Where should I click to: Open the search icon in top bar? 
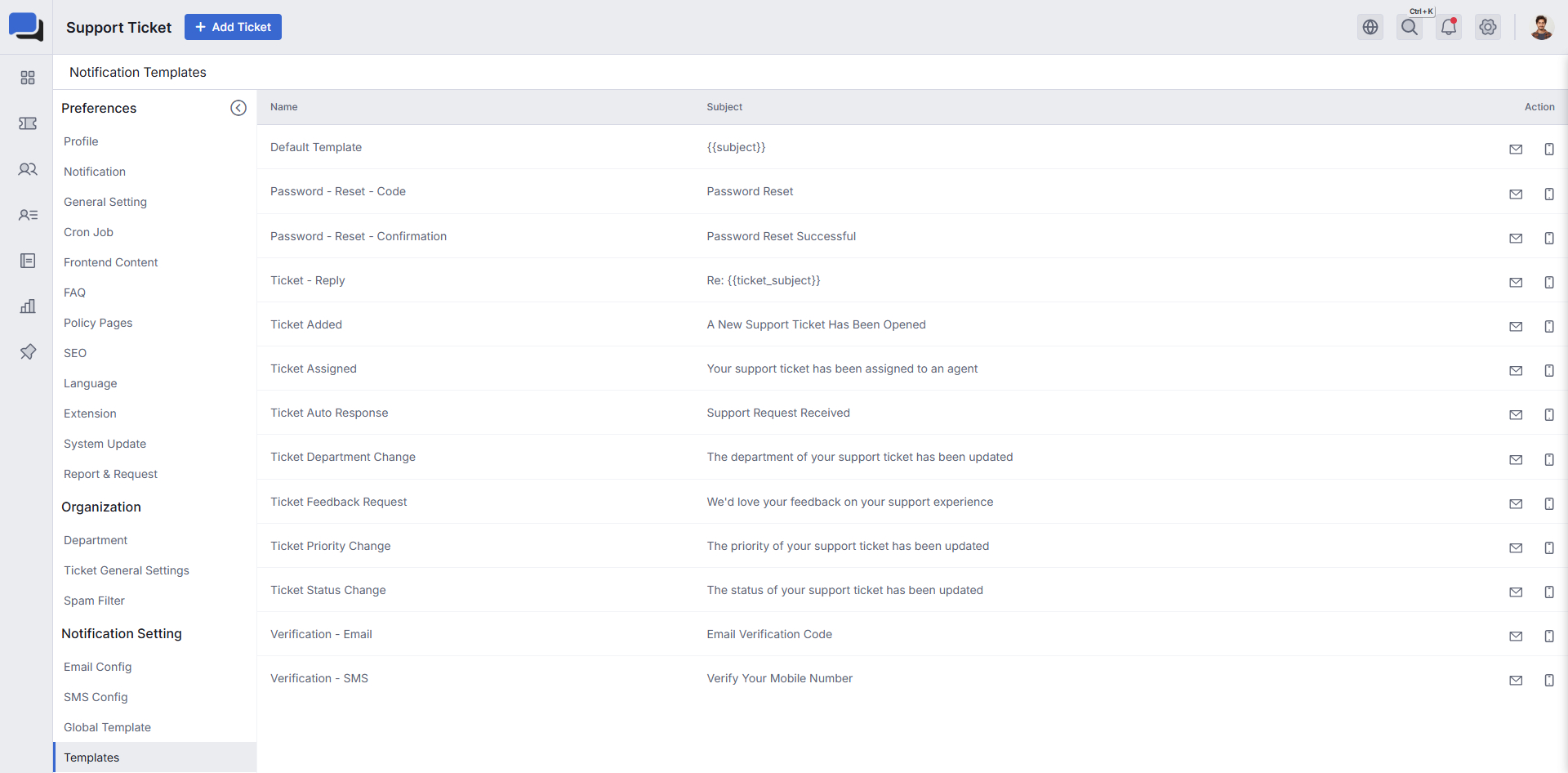coord(1410,27)
